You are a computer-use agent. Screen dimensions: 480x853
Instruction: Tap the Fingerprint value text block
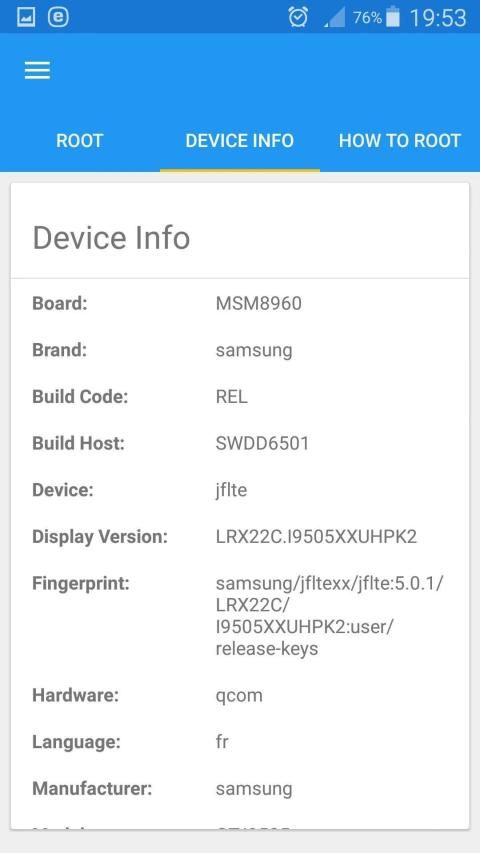click(330, 616)
